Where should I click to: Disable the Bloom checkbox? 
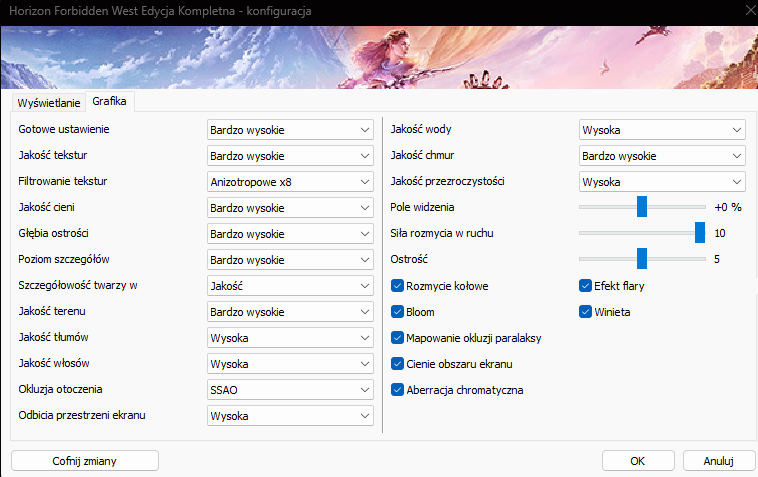397,312
